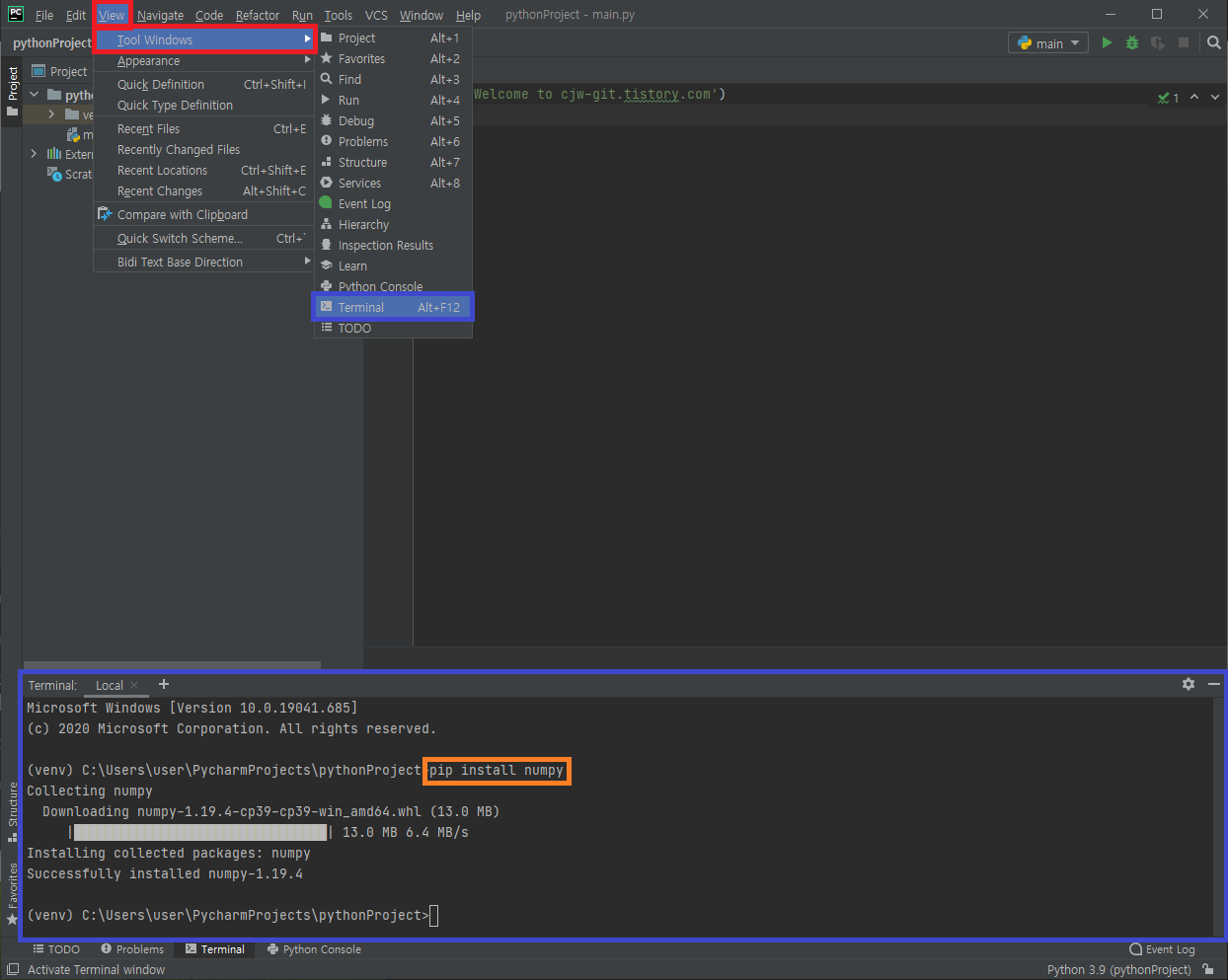
Task: Start debugging with the green bug icon
Action: 1132,42
